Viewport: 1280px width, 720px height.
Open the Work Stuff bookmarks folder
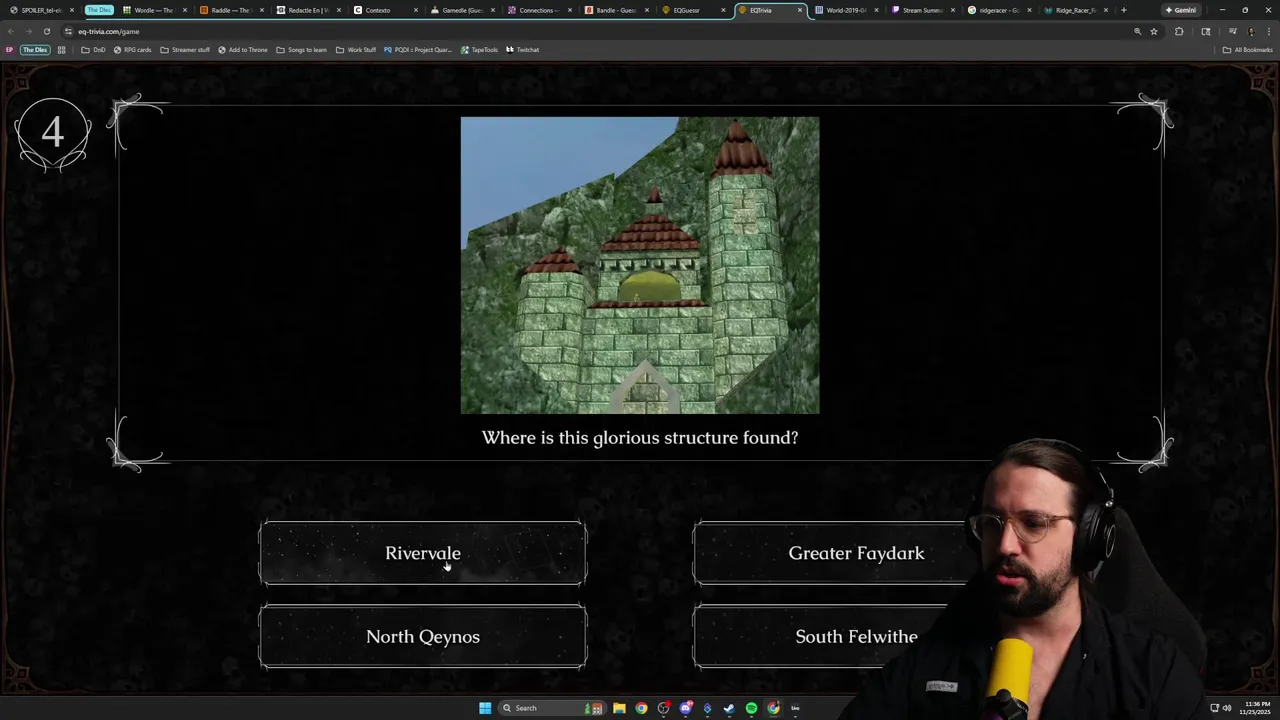[356, 50]
